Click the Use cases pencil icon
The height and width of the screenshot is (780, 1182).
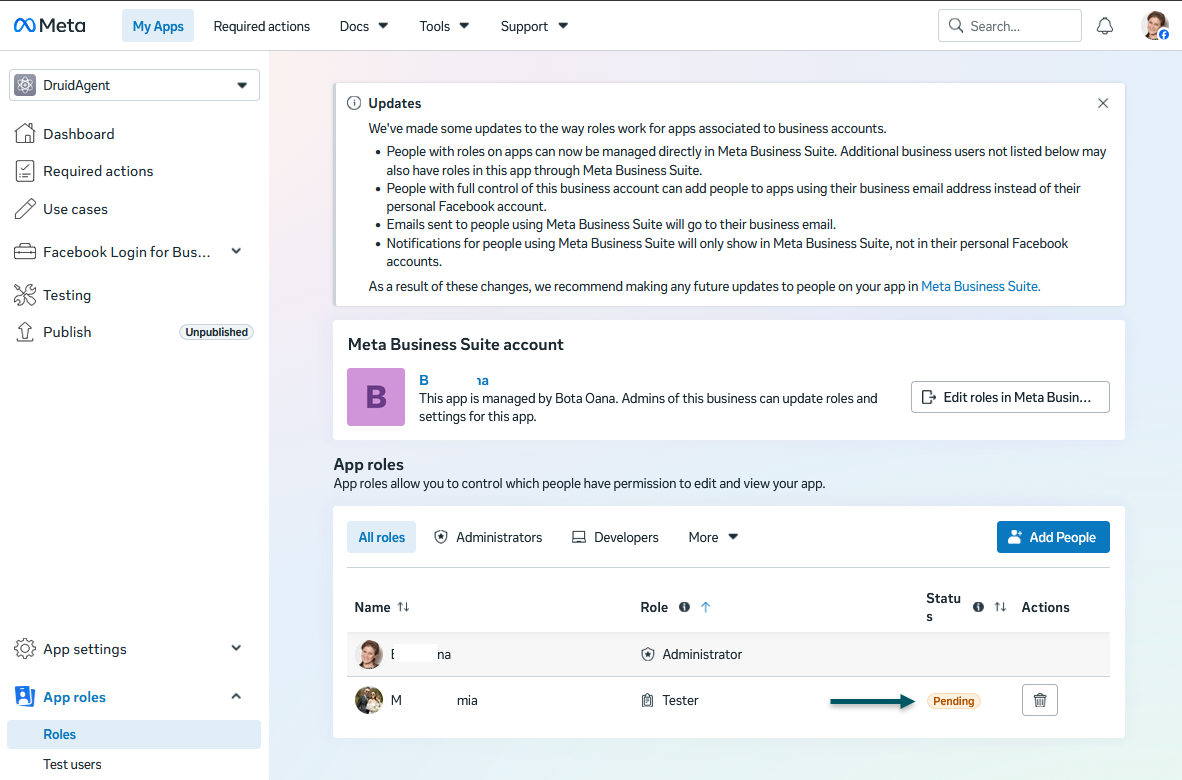click(25, 209)
